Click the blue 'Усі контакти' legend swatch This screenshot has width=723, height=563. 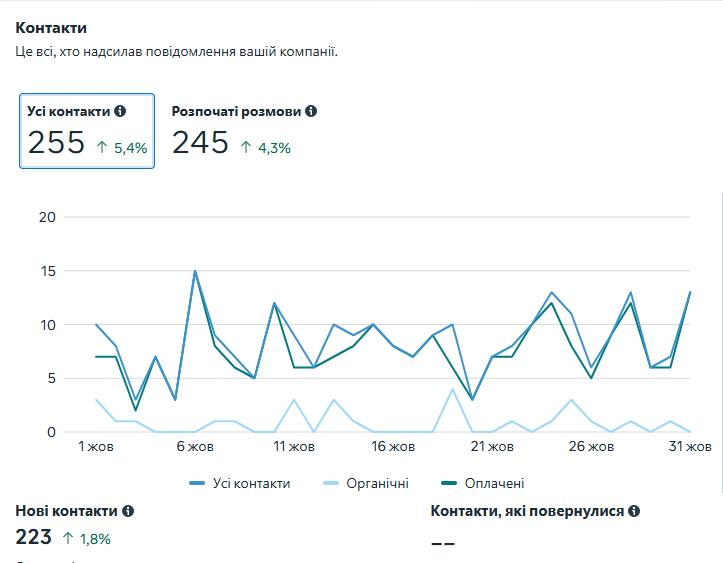(x=197, y=483)
